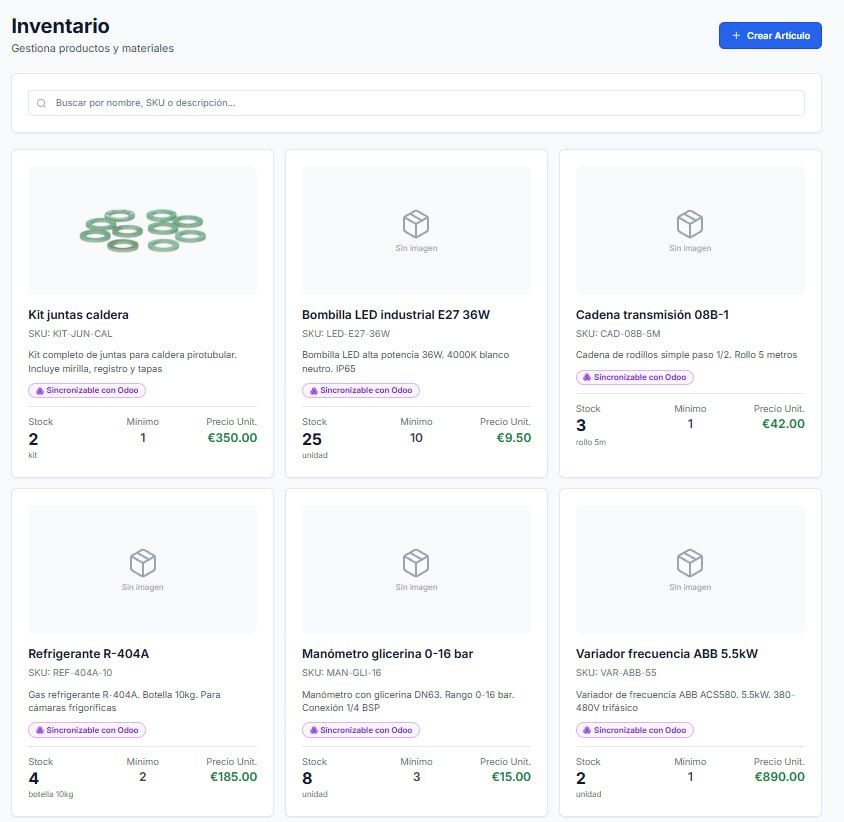Click the Odoo icon in the Cadena transmisión badge
Screen dimensions: 844x822
coord(587,377)
